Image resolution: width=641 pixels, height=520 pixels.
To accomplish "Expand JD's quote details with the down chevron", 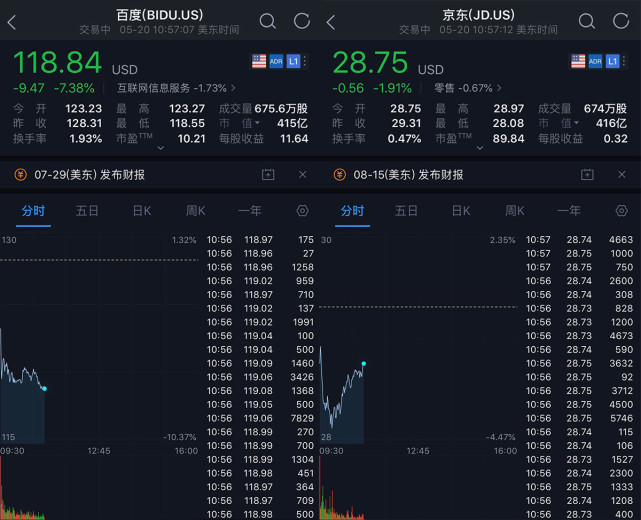I will click(480, 148).
